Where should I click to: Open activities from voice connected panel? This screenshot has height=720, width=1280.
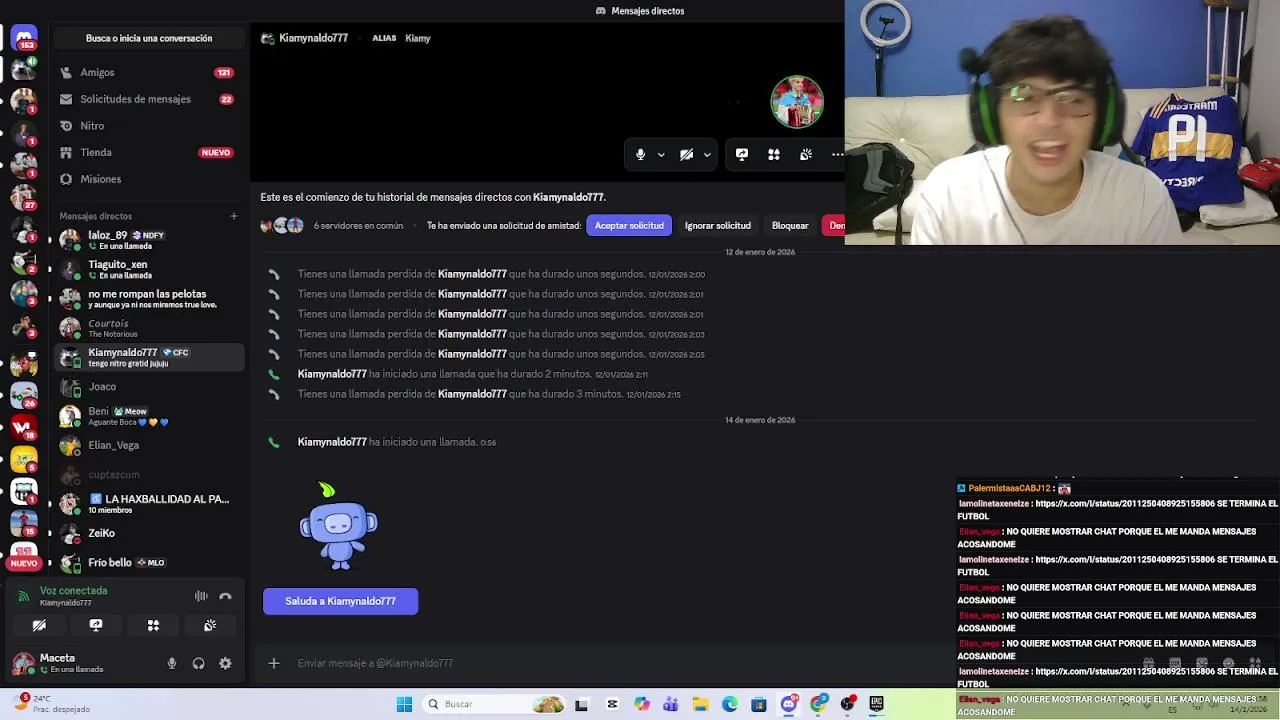tap(153, 625)
